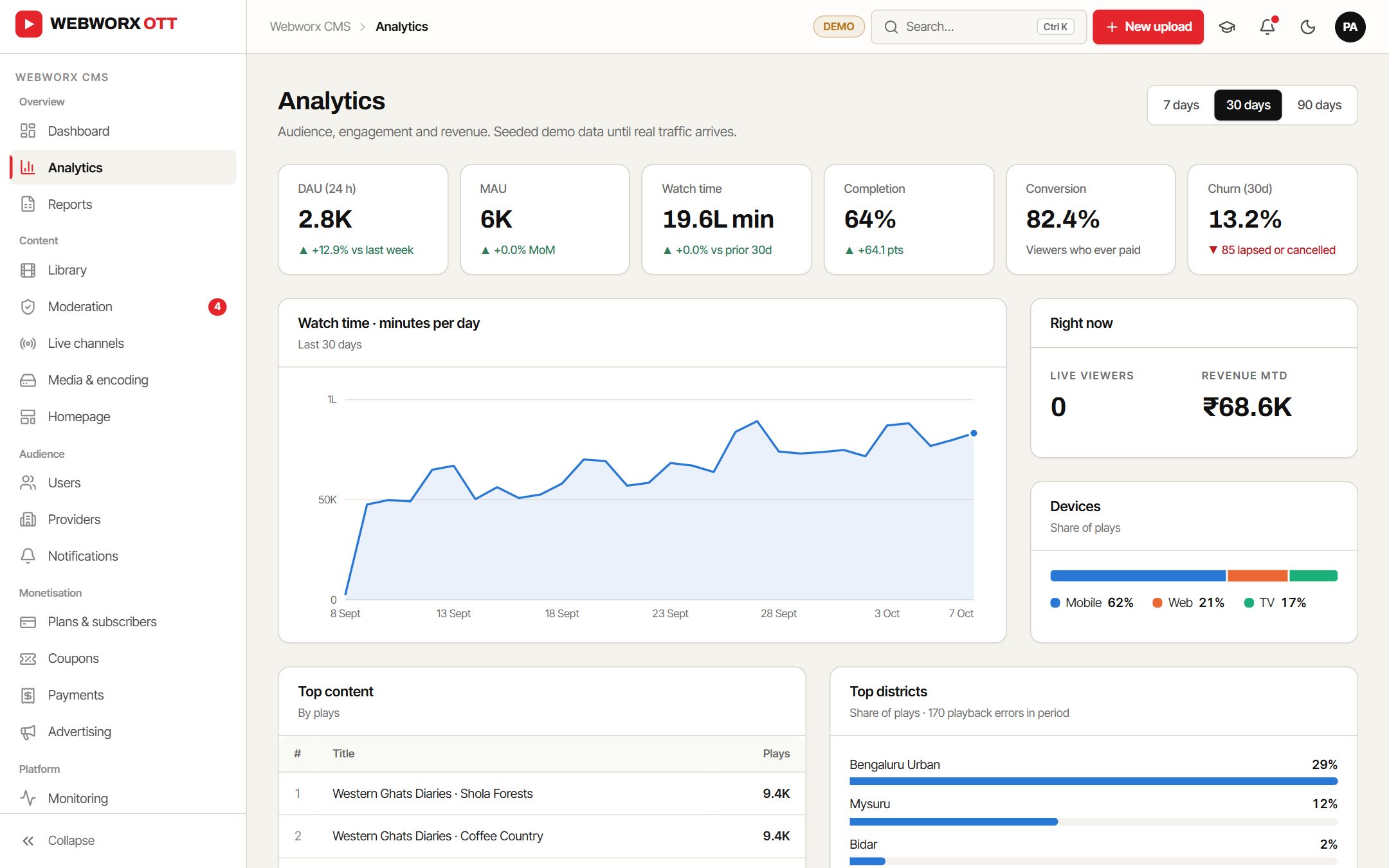Focus the Search input field
1389x868 pixels.
click(978, 27)
